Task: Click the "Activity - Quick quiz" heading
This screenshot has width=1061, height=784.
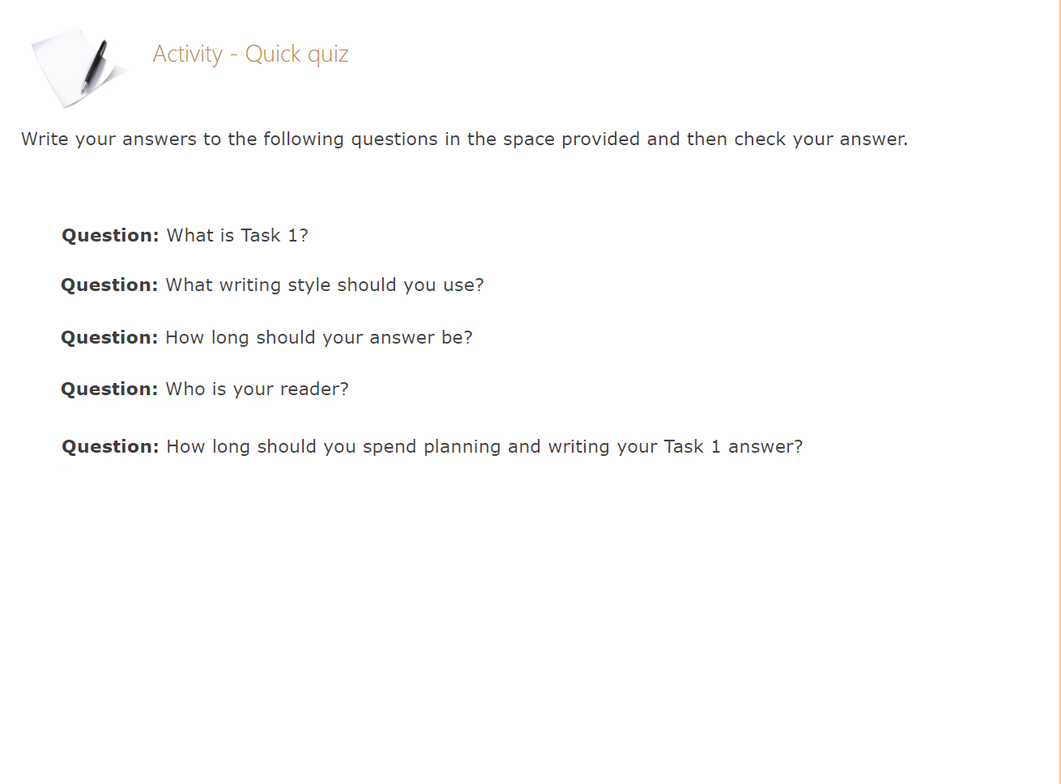Action: pos(250,54)
